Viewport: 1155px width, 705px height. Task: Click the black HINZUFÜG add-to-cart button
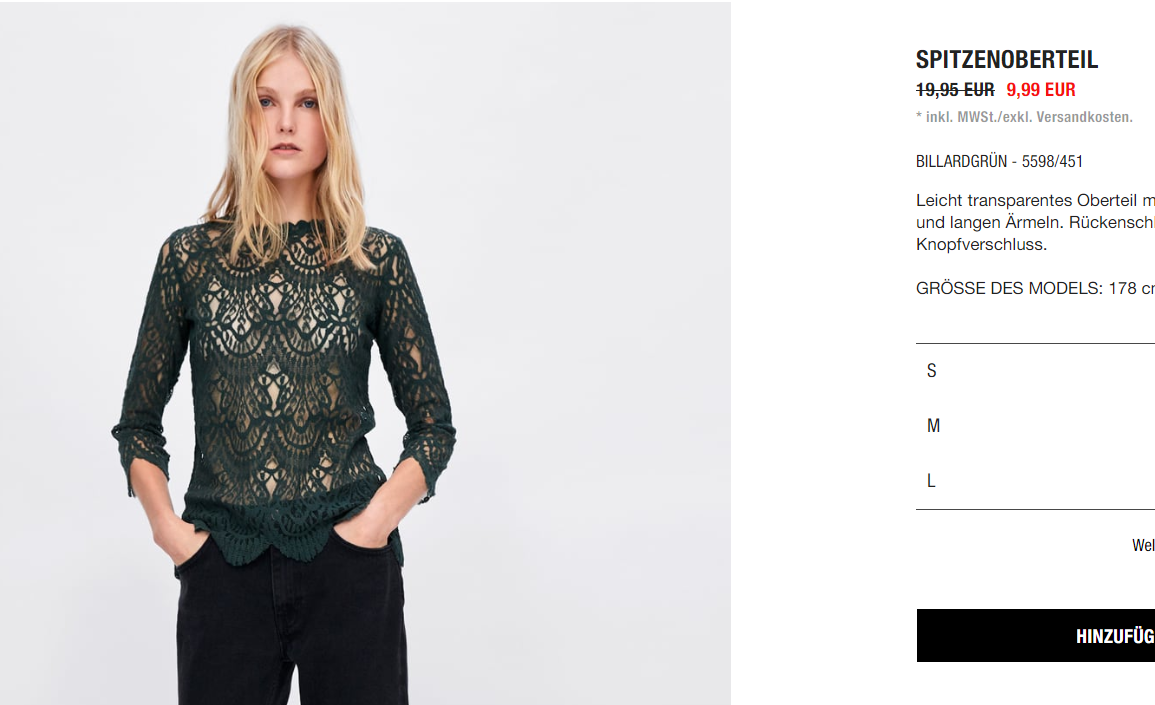(x=1036, y=635)
